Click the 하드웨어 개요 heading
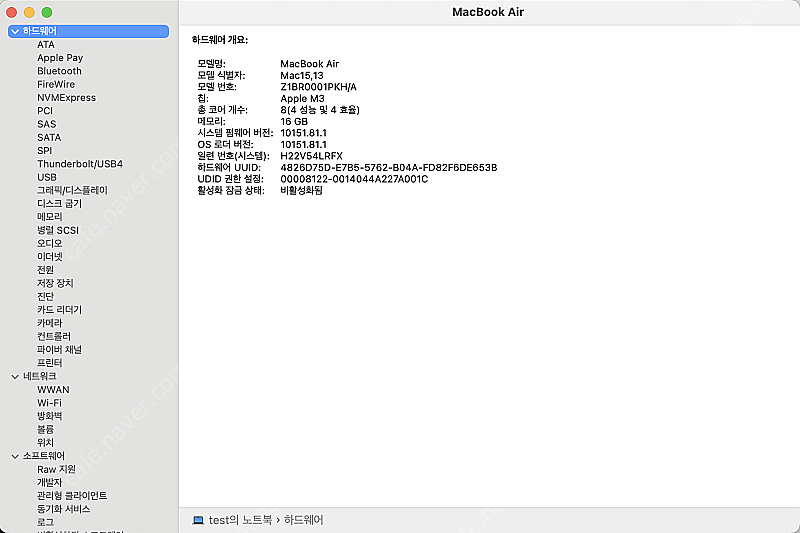This screenshot has height=533, width=800. coord(220,40)
